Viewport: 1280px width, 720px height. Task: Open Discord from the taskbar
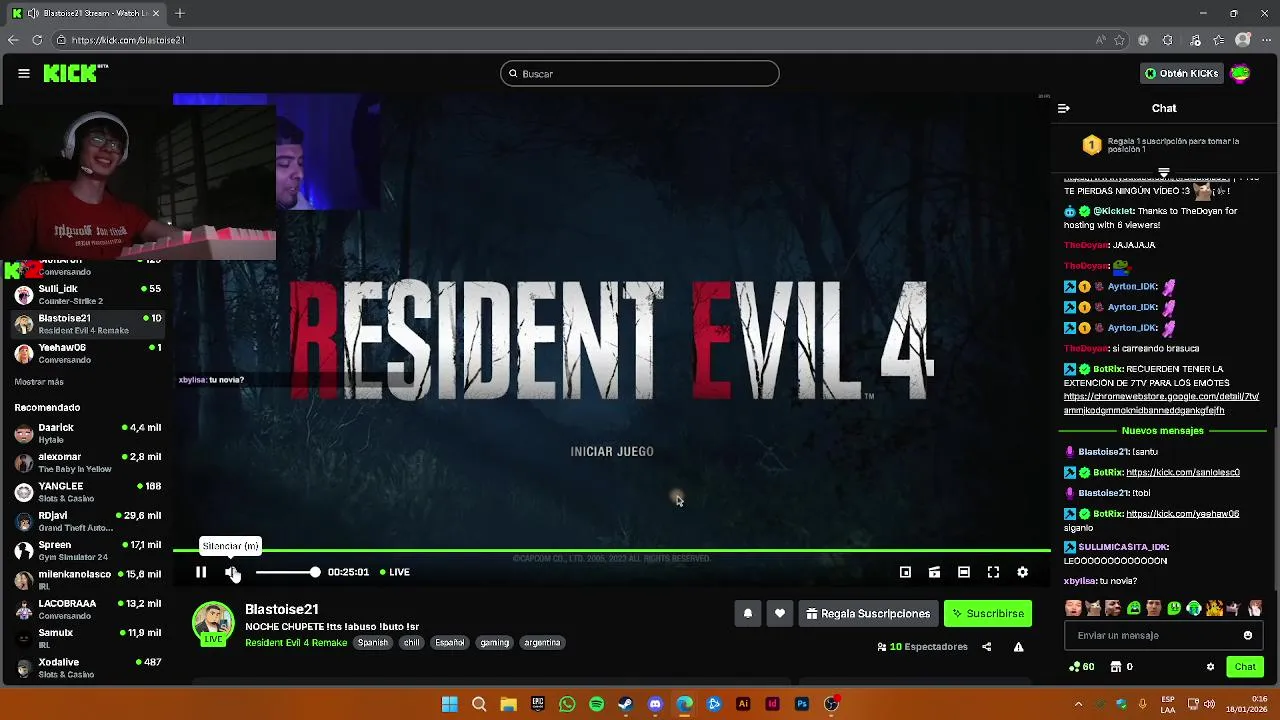[655, 704]
